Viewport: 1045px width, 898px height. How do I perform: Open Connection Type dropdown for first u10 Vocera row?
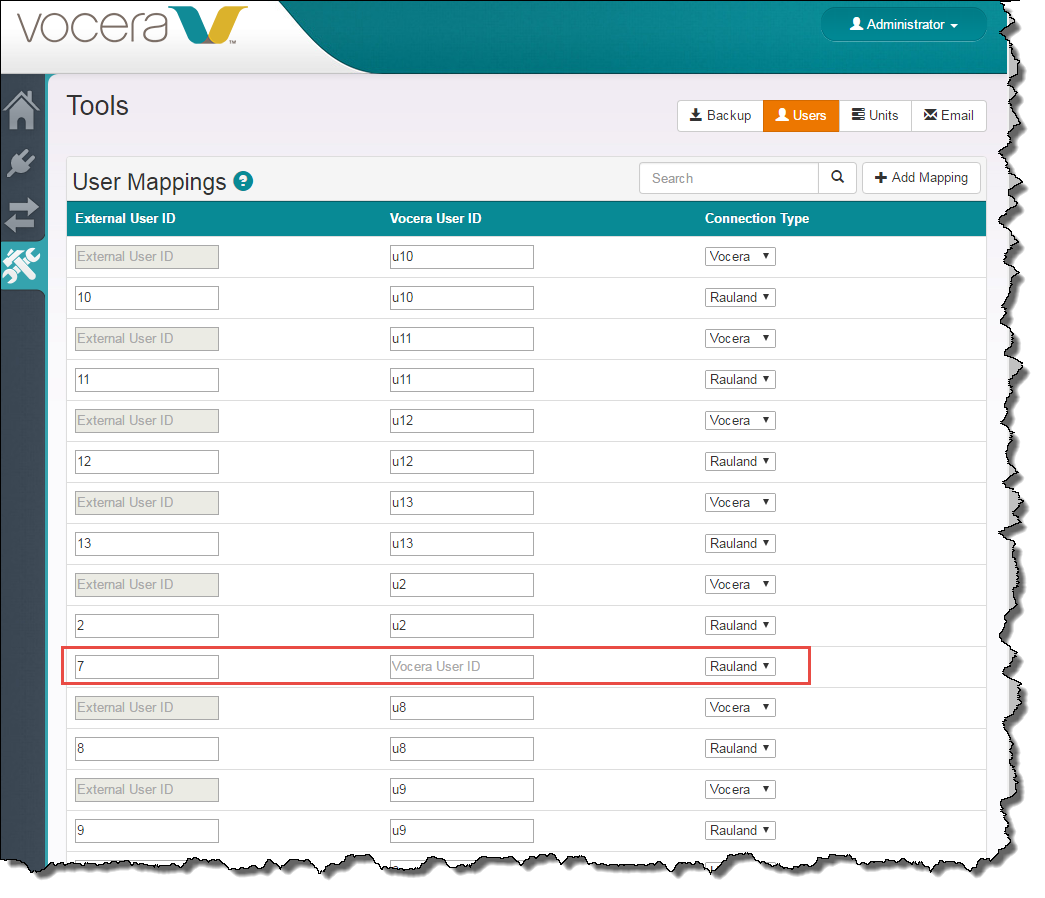click(x=740, y=257)
